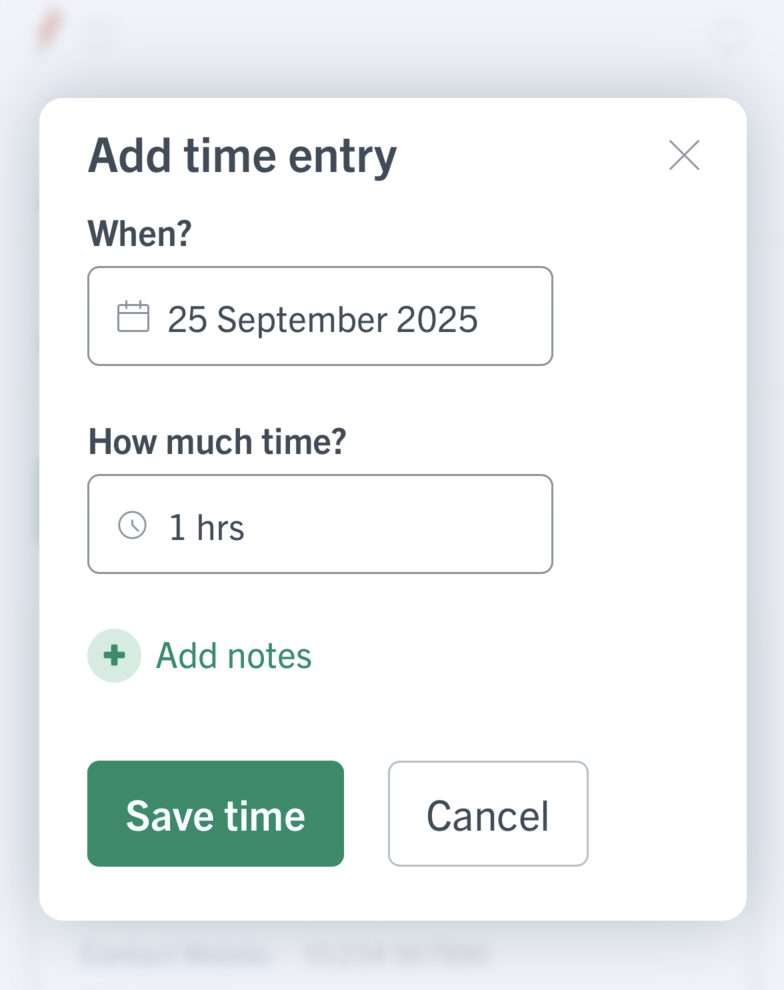Focus the 1 hrs duration field

pos(320,524)
